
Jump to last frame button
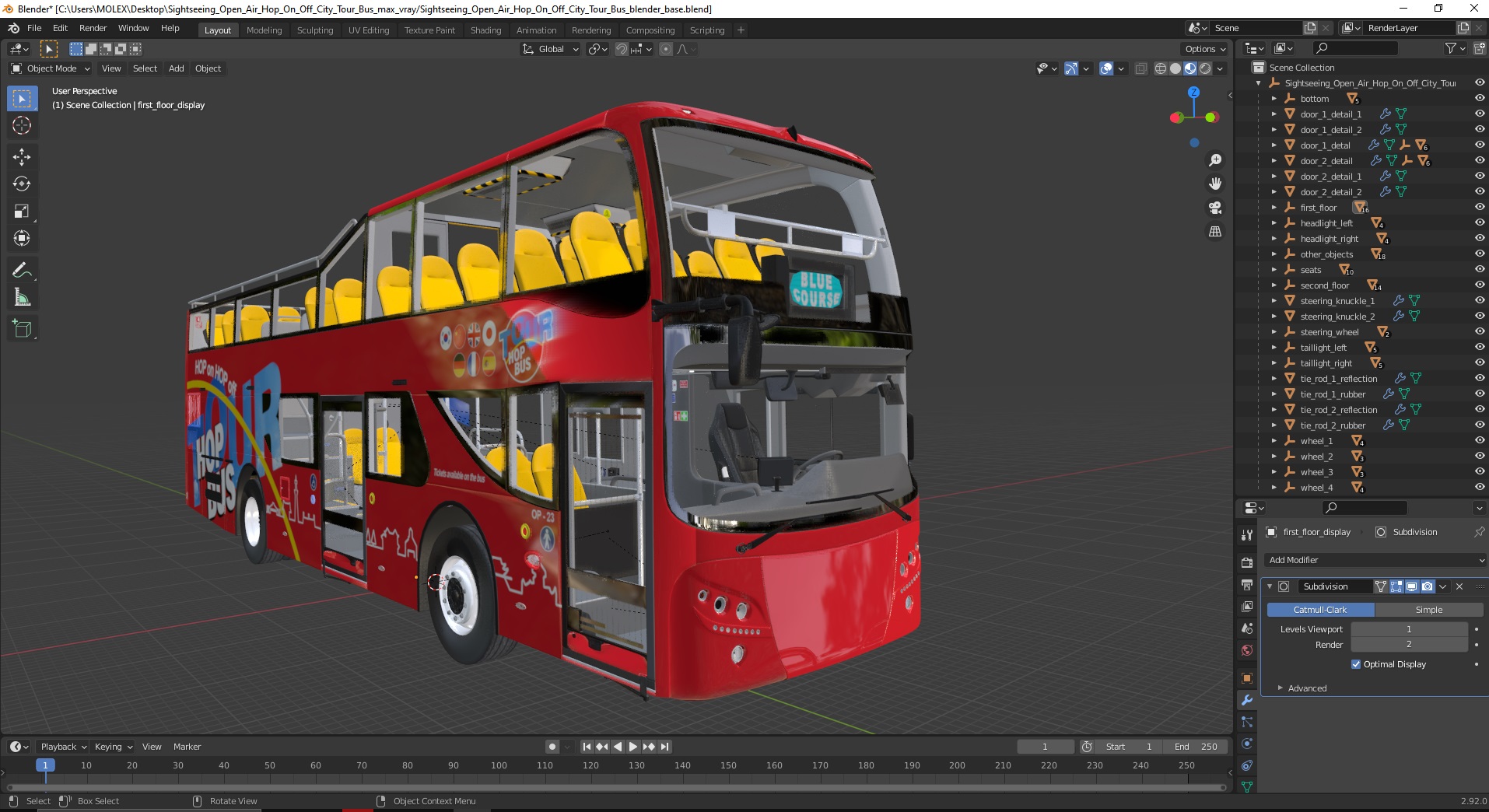pos(664,747)
